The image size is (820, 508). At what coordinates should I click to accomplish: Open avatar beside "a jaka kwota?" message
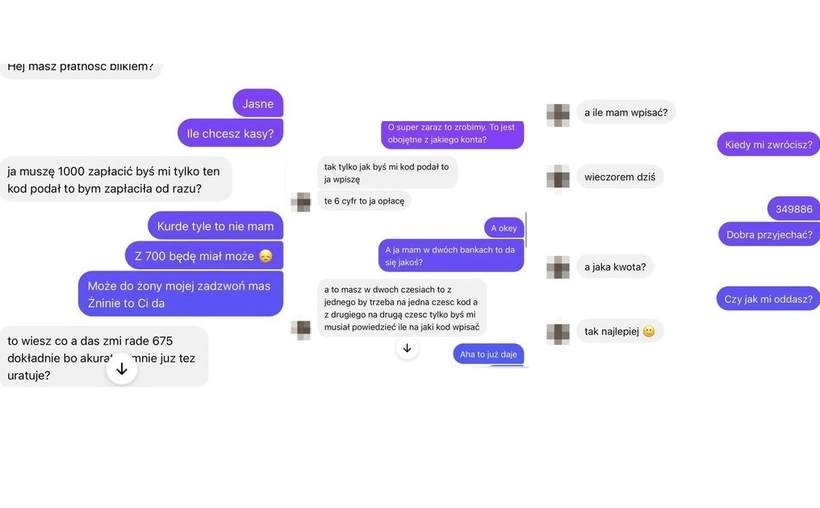[x=558, y=267]
